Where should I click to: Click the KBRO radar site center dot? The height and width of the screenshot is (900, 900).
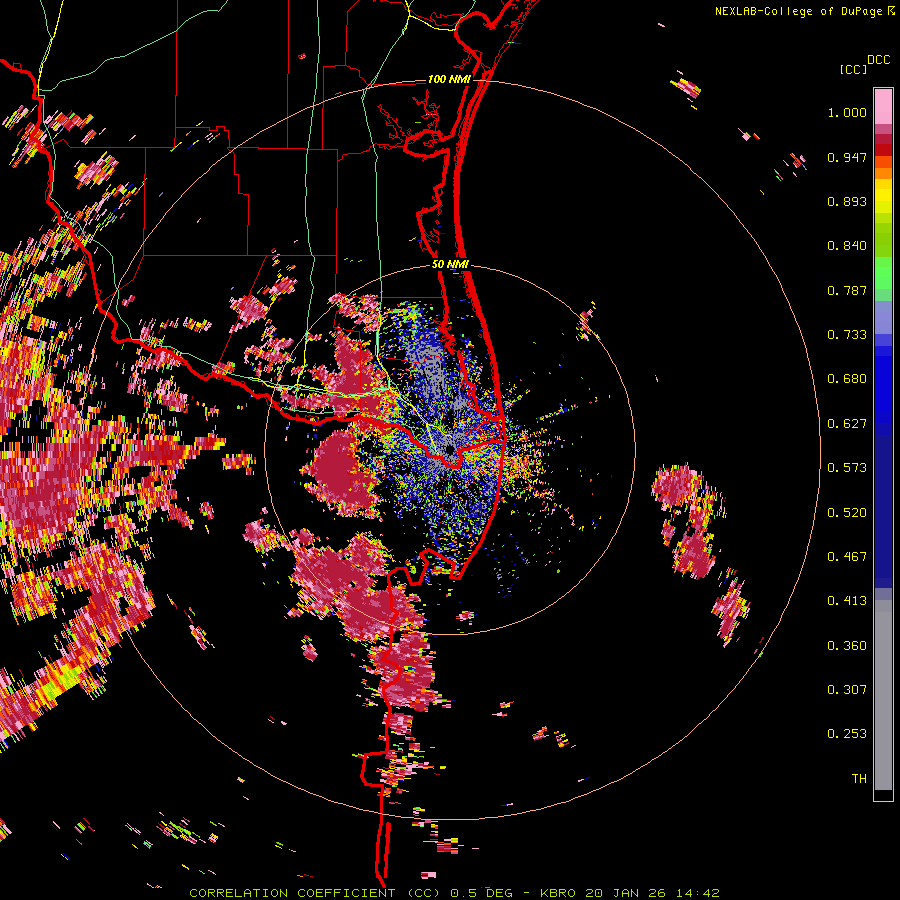pos(450,449)
